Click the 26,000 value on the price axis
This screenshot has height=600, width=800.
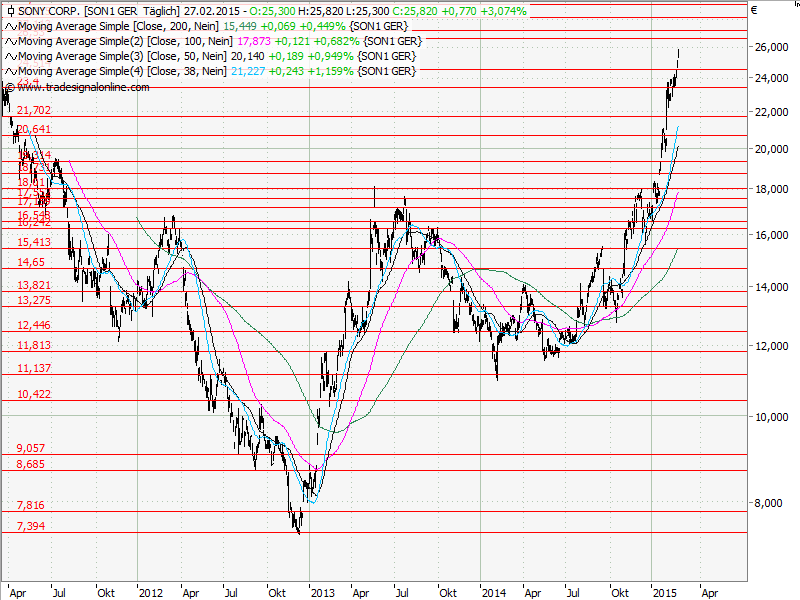pos(770,45)
